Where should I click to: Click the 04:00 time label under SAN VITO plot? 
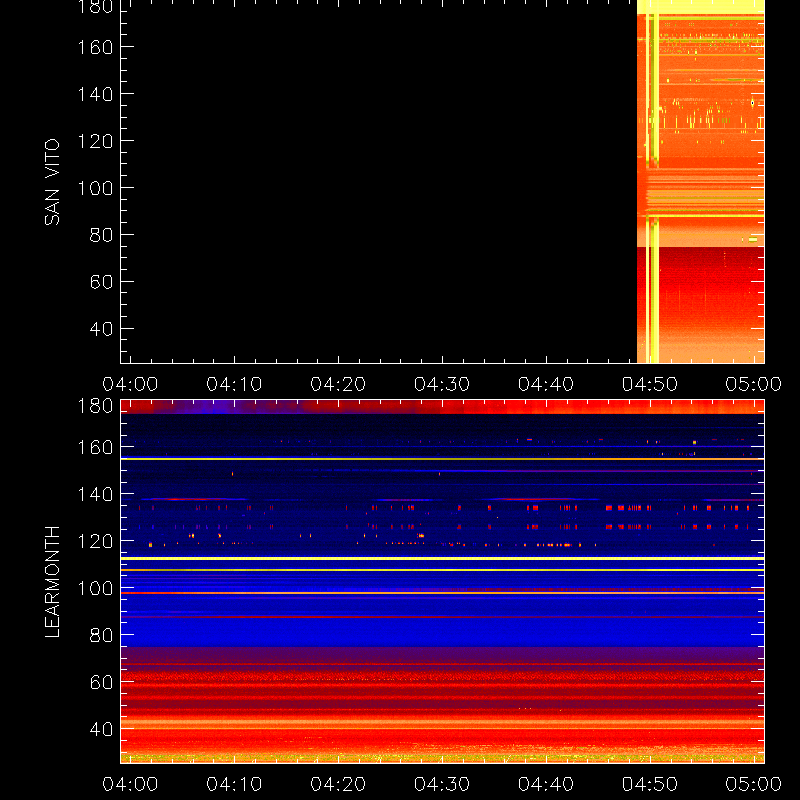(x=130, y=384)
